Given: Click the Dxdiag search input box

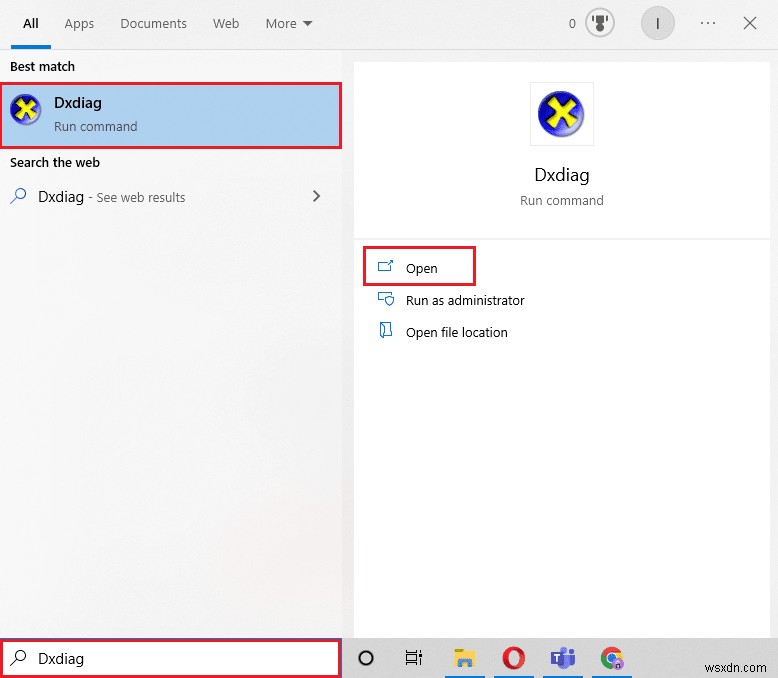Looking at the screenshot, I should (171, 658).
